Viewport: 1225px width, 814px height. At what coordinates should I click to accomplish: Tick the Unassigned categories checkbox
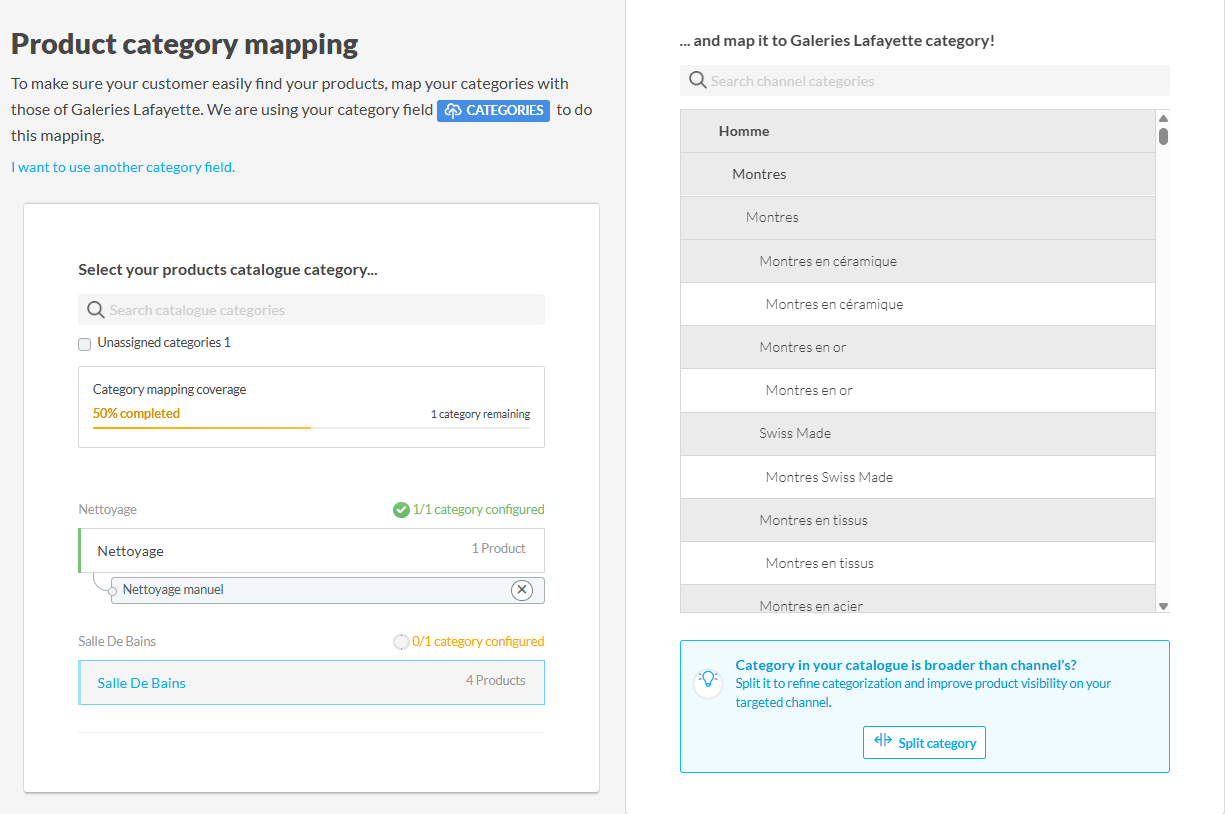[x=85, y=344]
